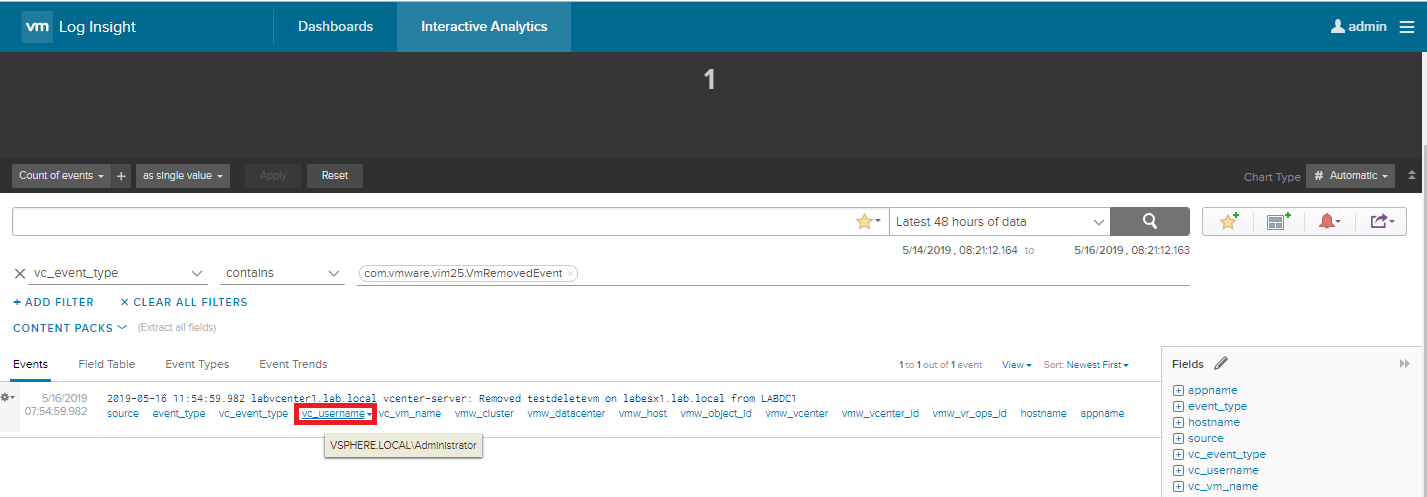1427x497 pixels.
Task: Remove com.vmware.vim25.VmRemovedEvent filter value
Action: [x=570, y=274]
